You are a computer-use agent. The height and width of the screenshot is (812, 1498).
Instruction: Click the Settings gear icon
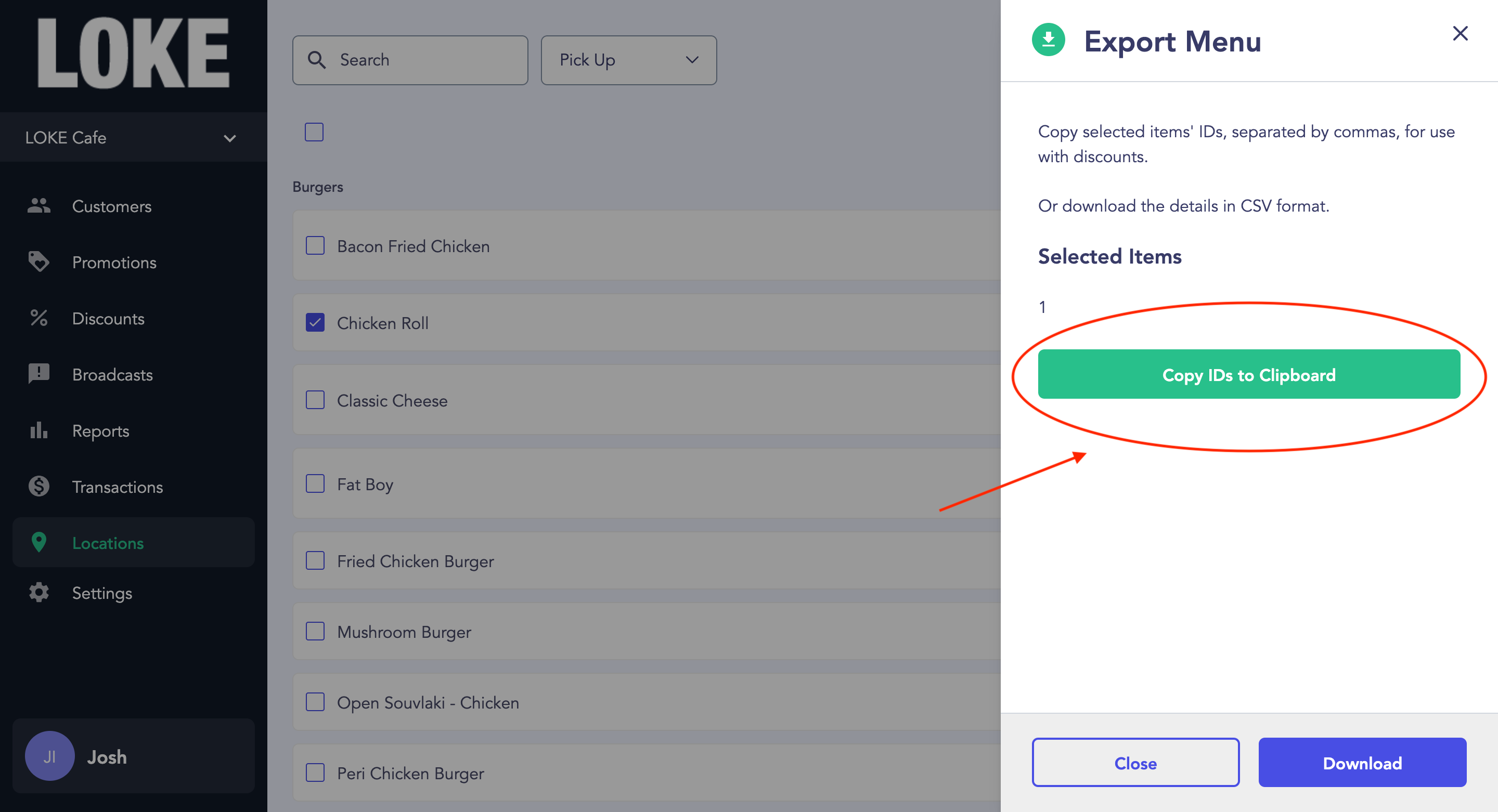pos(38,592)
